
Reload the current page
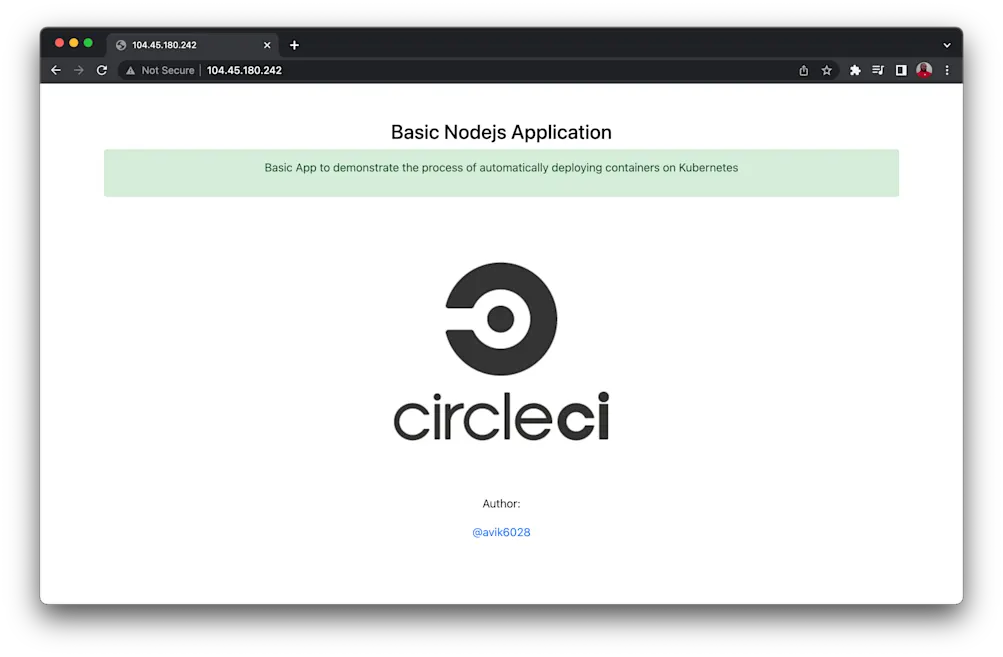pyautogui.click(x=102, y=70)
